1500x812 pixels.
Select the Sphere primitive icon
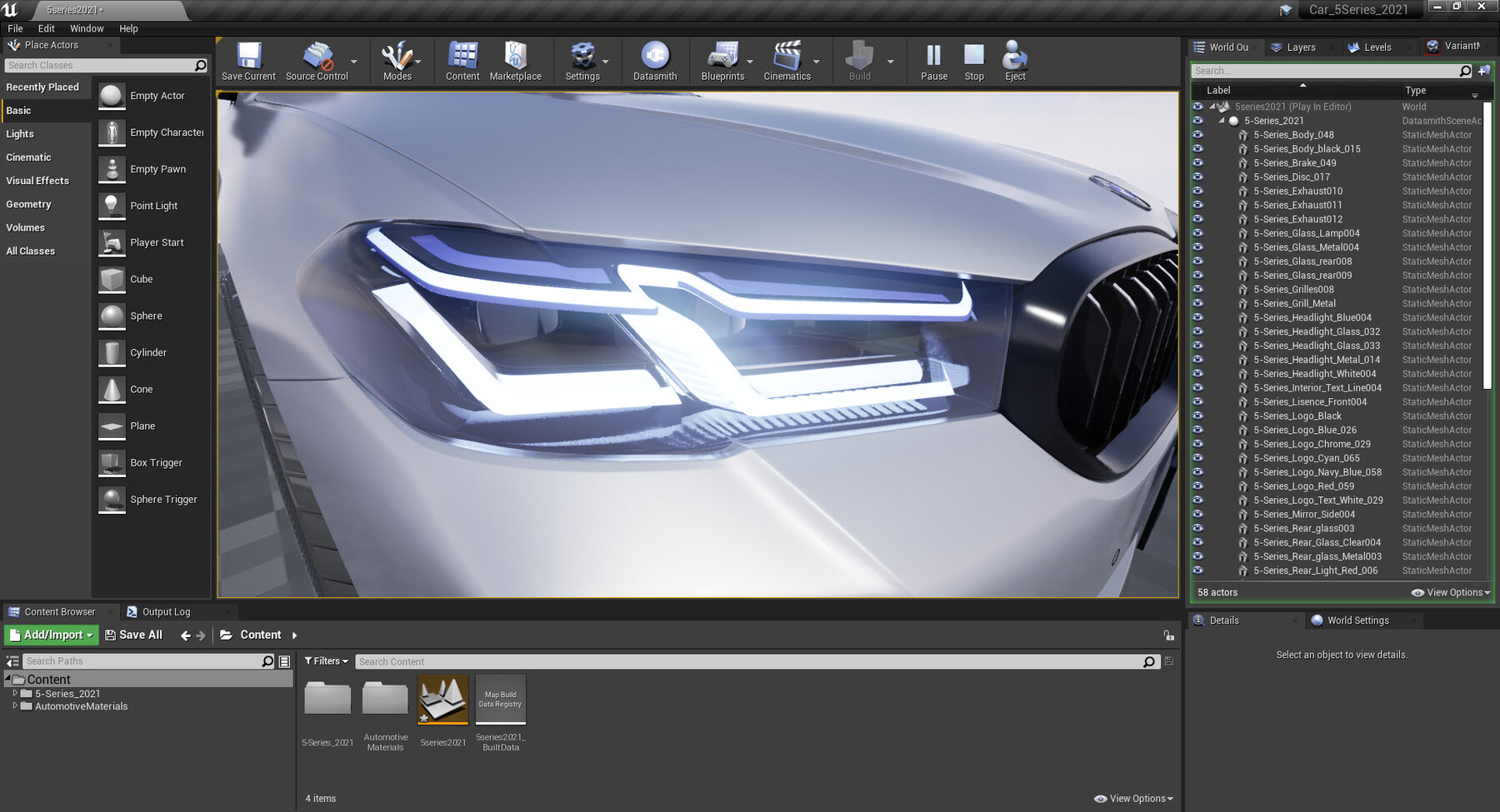coord(112,316)
